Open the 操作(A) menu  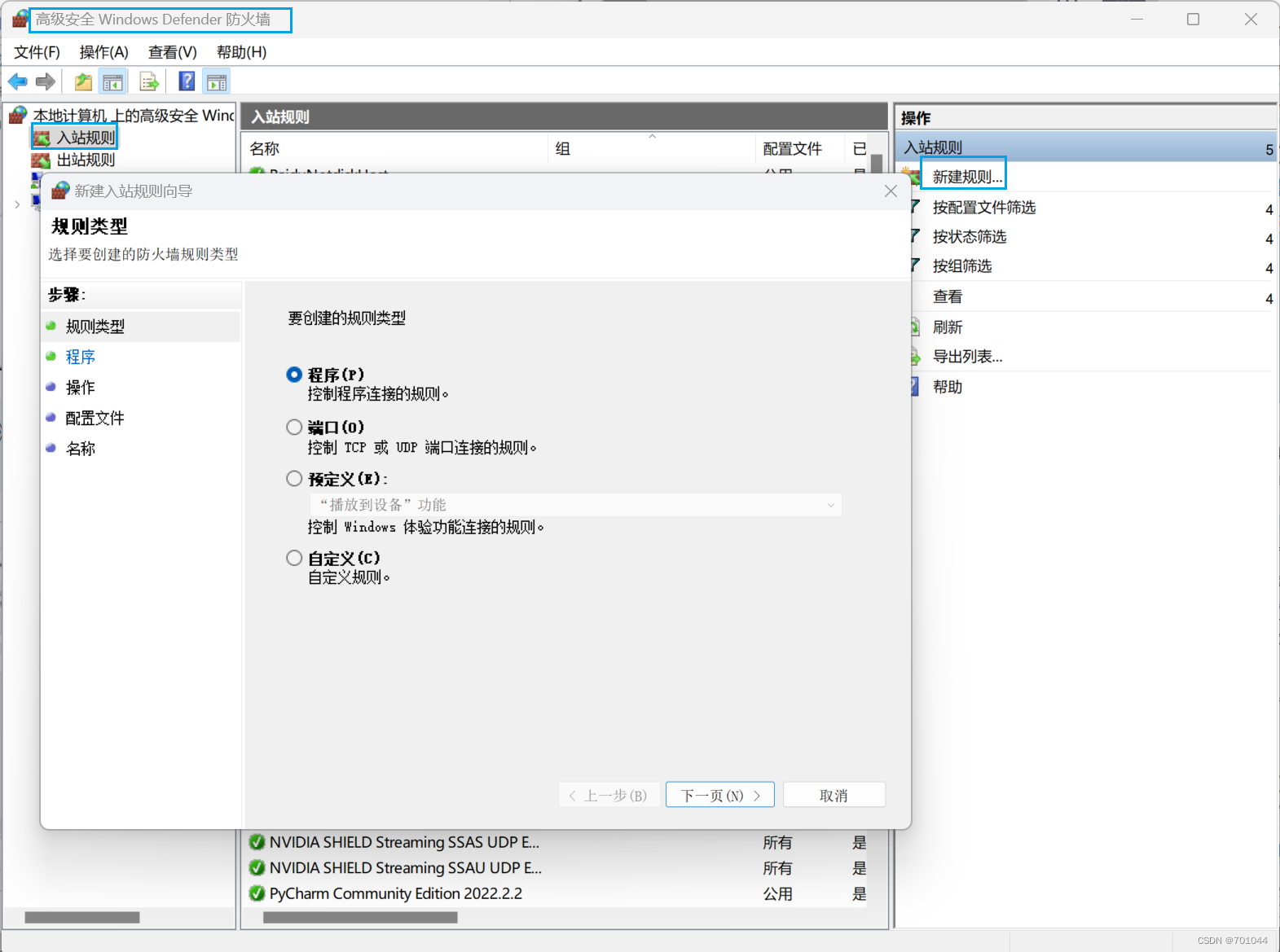point(103,52)
